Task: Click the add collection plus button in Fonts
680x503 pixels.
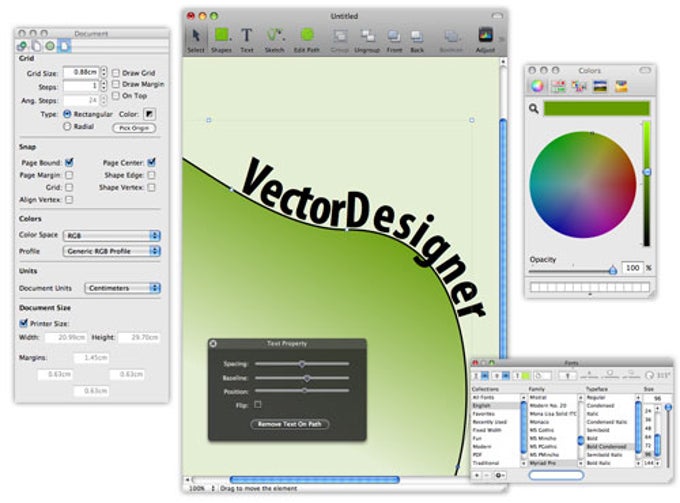Action: point(477,475)
